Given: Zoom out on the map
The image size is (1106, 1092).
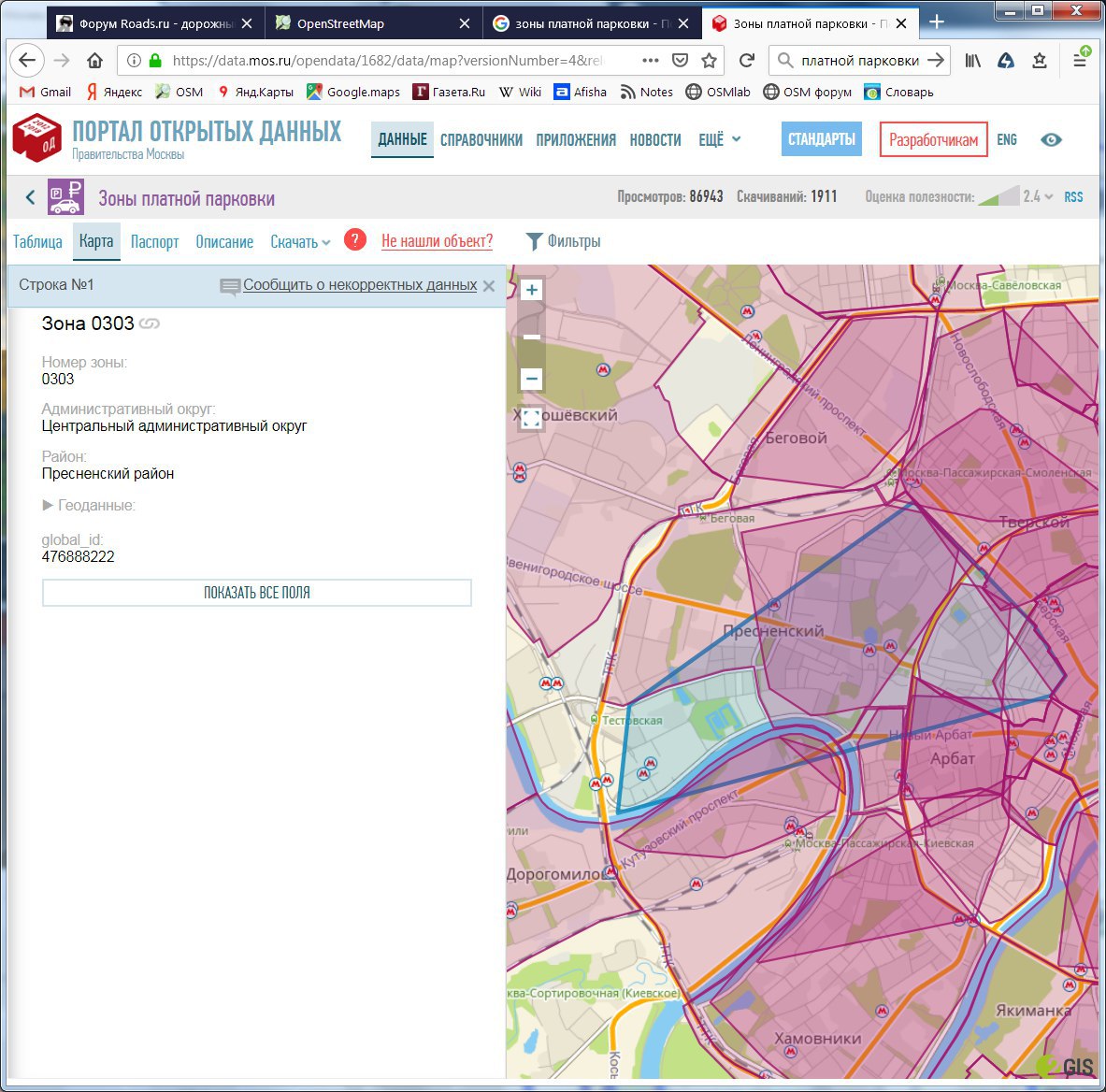Looking at the screenshot, I should coord(532,379).
